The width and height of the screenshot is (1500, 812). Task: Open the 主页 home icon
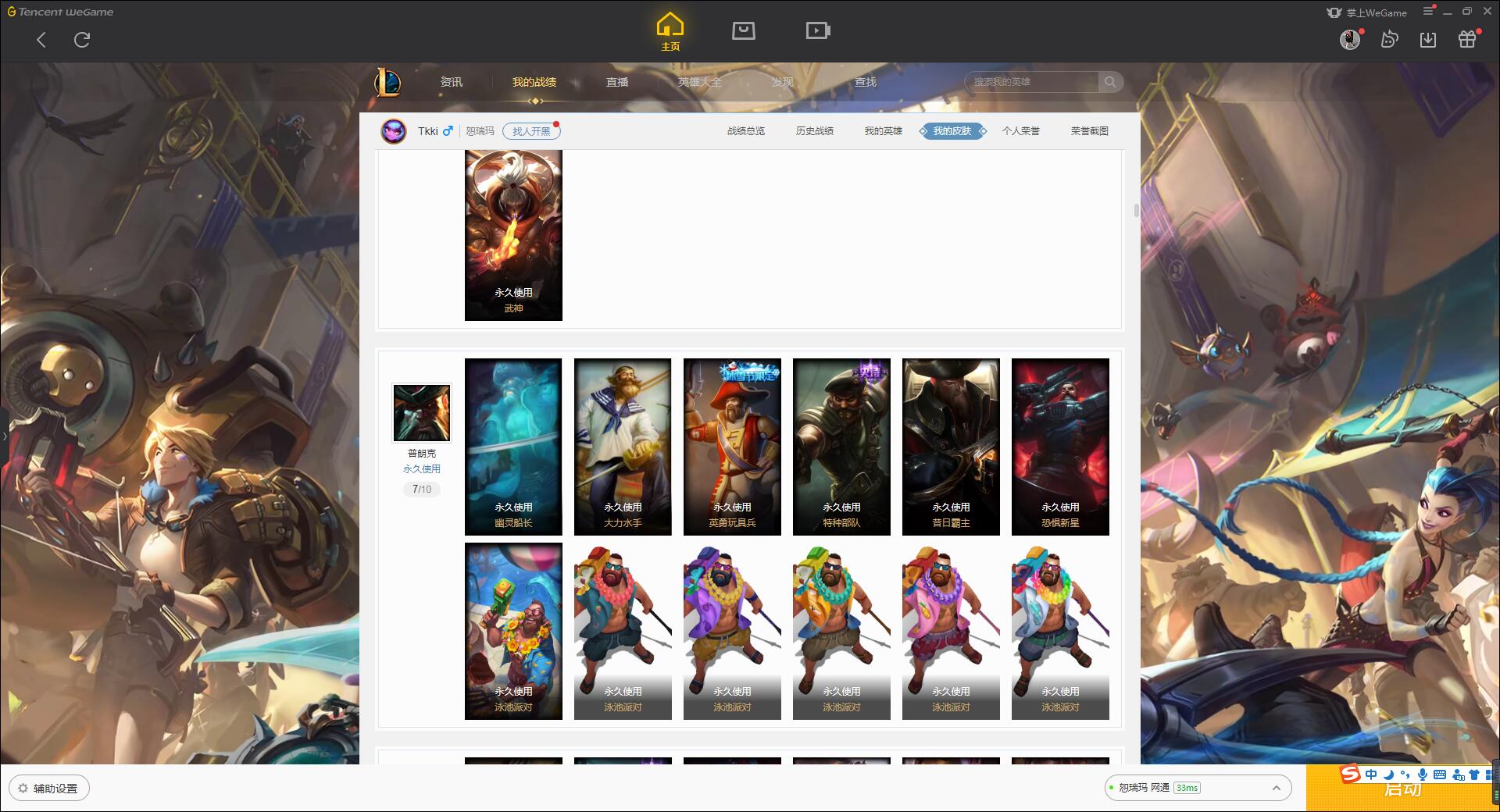pos(670,32)
